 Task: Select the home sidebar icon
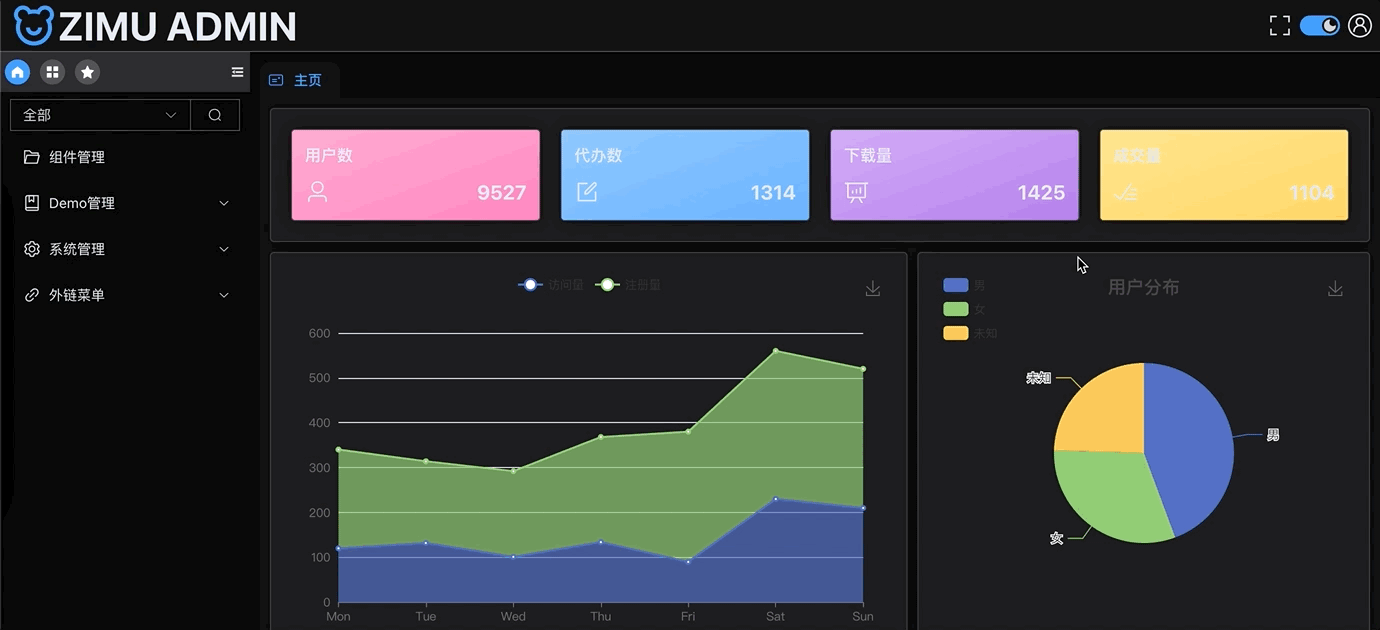pos(17,72)
